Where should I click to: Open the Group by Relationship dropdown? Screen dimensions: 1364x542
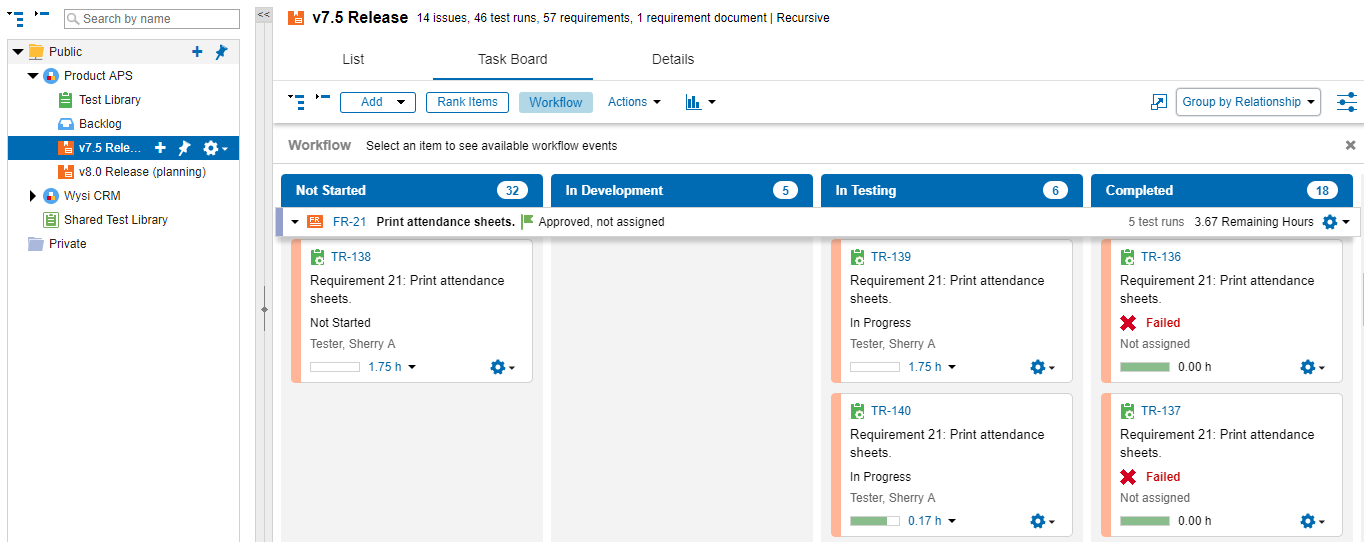(1248, 102)
